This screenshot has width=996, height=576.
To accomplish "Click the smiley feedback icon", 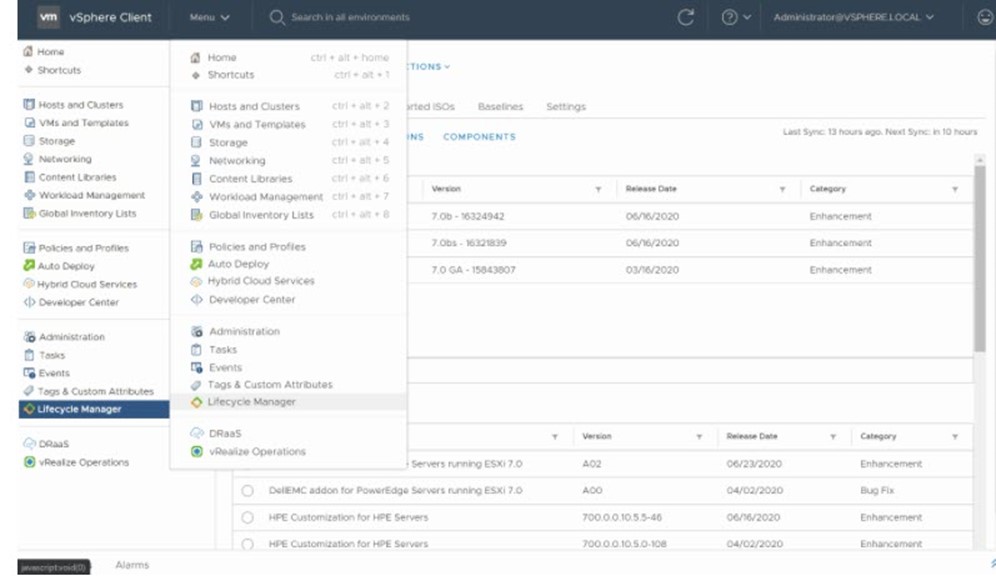I will pos(985,17).
